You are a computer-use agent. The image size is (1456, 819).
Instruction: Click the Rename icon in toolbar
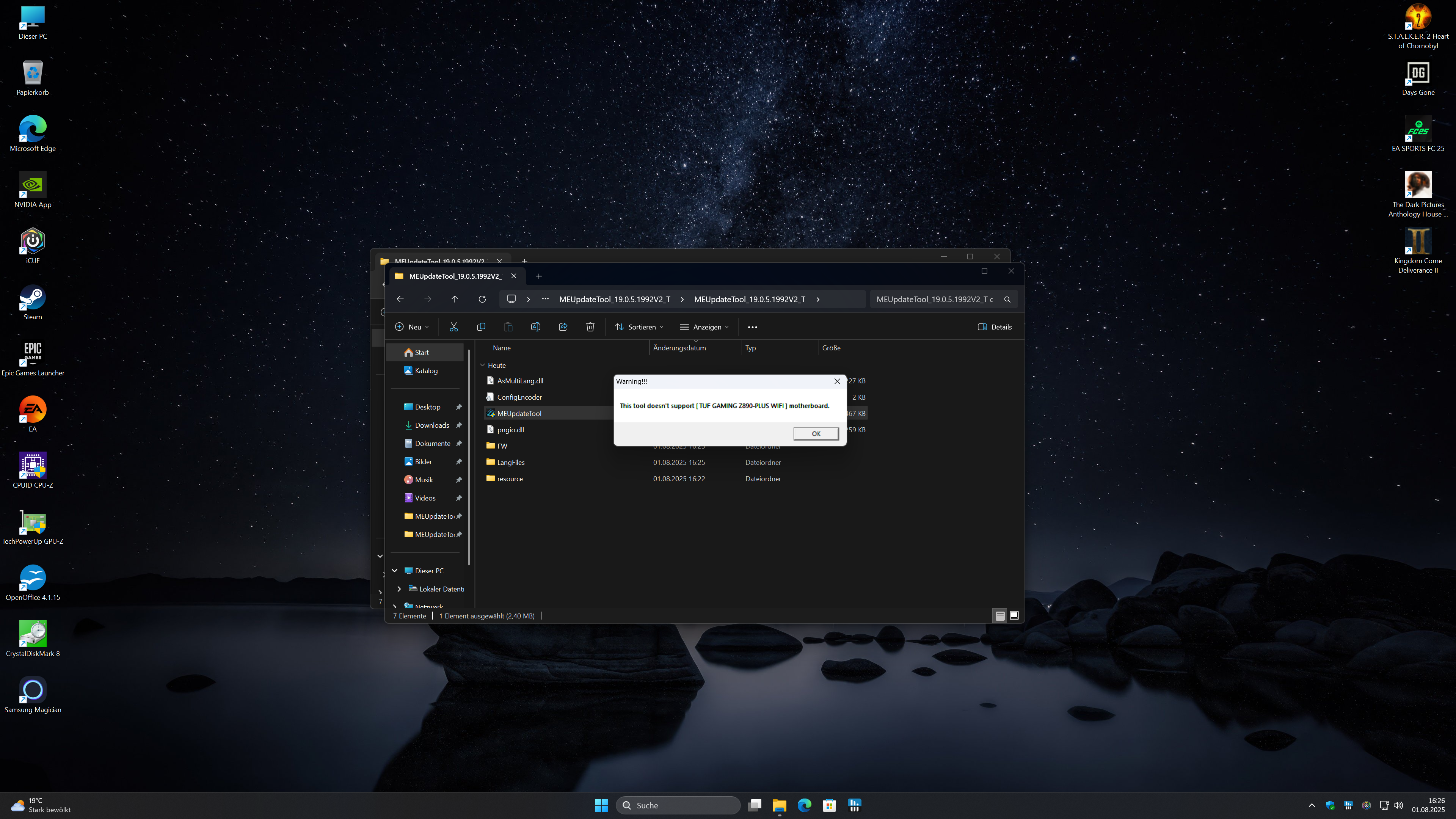[535, 327]
